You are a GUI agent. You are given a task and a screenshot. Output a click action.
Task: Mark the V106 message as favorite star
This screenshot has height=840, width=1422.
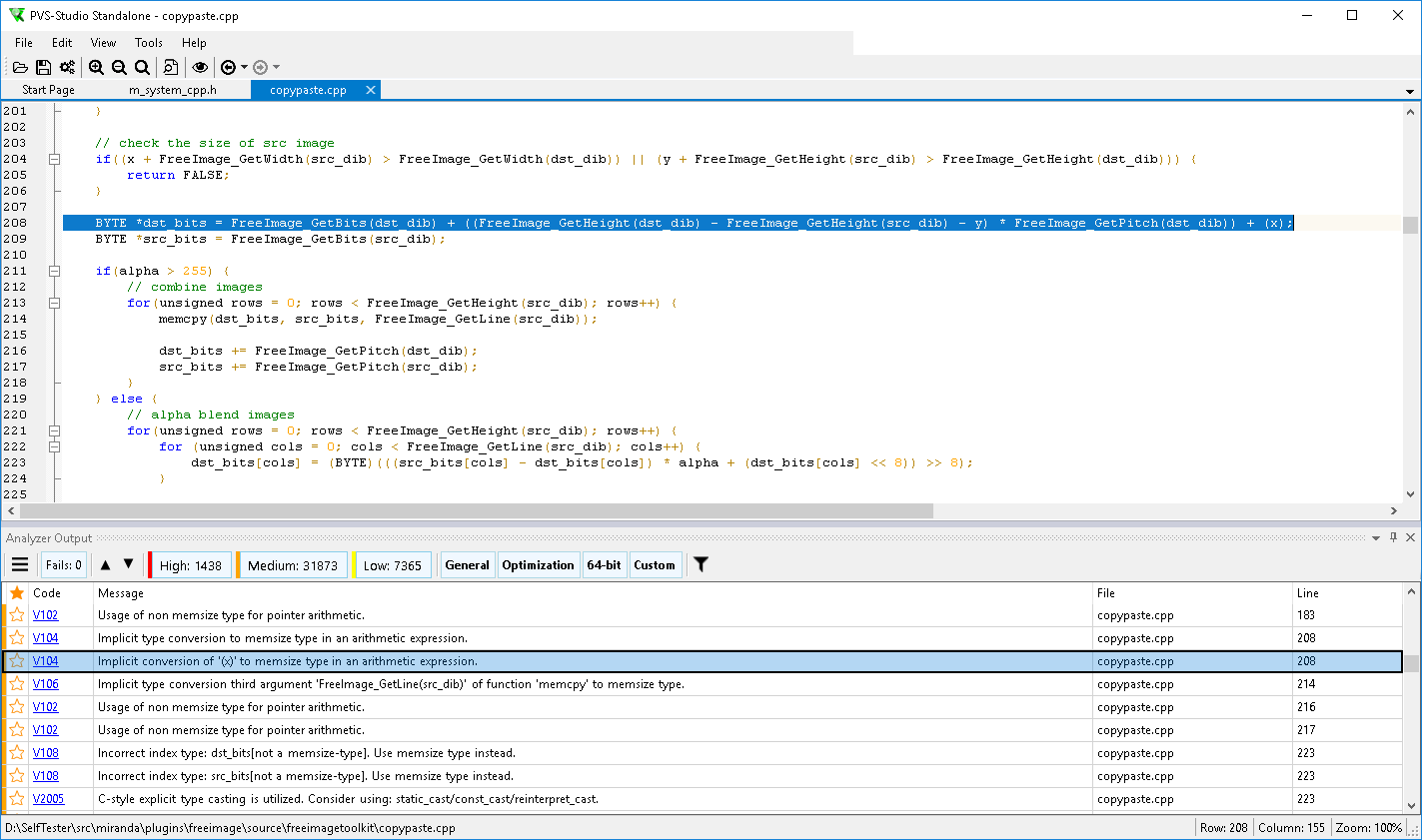click(17, 684)
